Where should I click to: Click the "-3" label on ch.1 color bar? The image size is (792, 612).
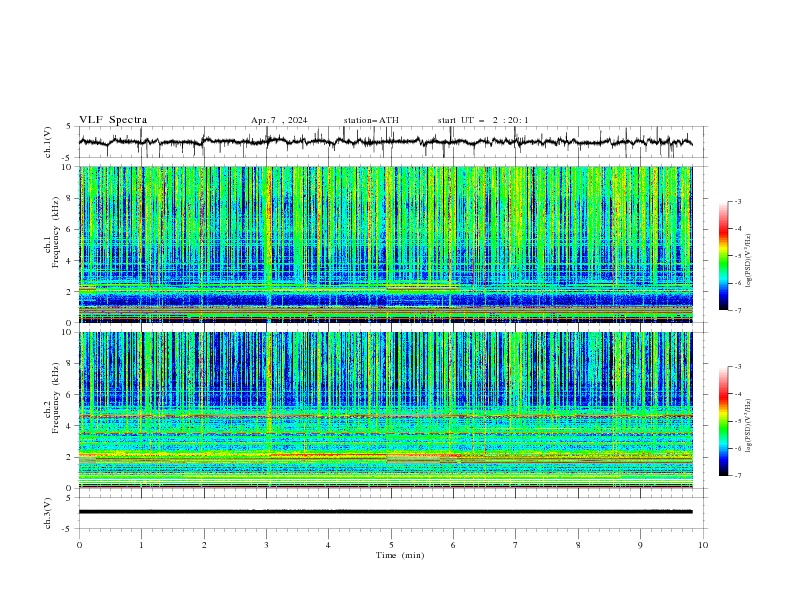coord(737,201)
